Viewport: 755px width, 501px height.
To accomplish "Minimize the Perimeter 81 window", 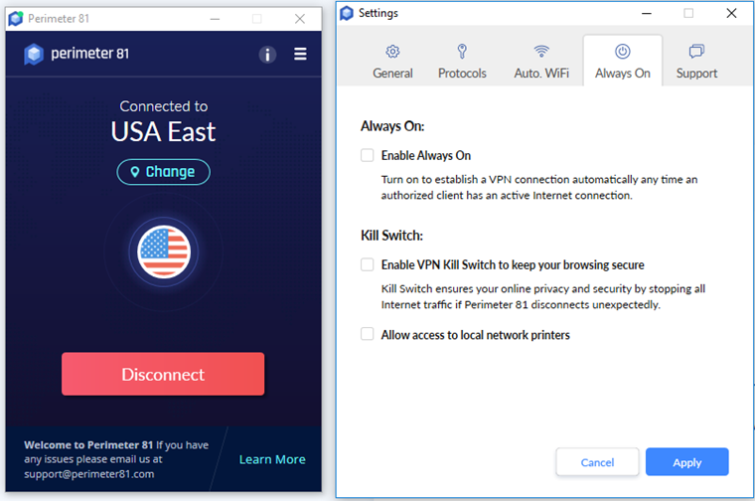I will (x=215, y=19).
